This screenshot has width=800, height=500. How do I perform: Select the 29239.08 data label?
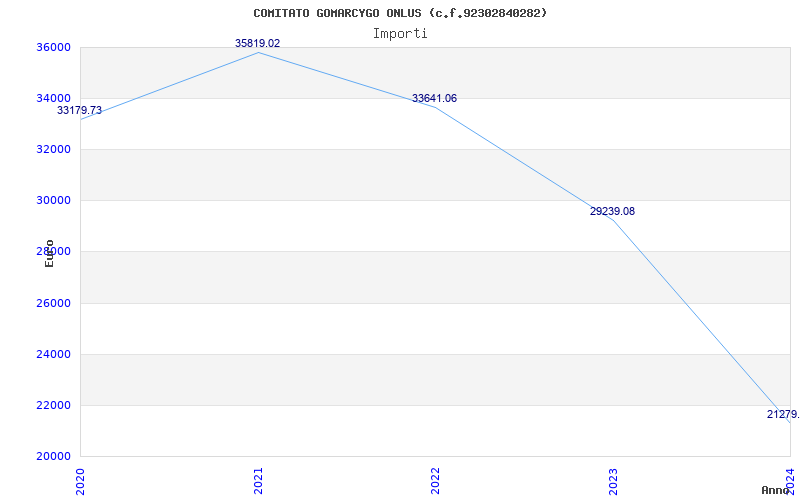point(612,211)
